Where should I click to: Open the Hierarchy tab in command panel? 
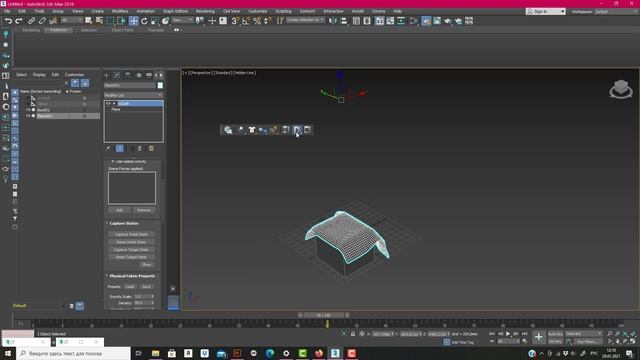click(x=128, y=75)
